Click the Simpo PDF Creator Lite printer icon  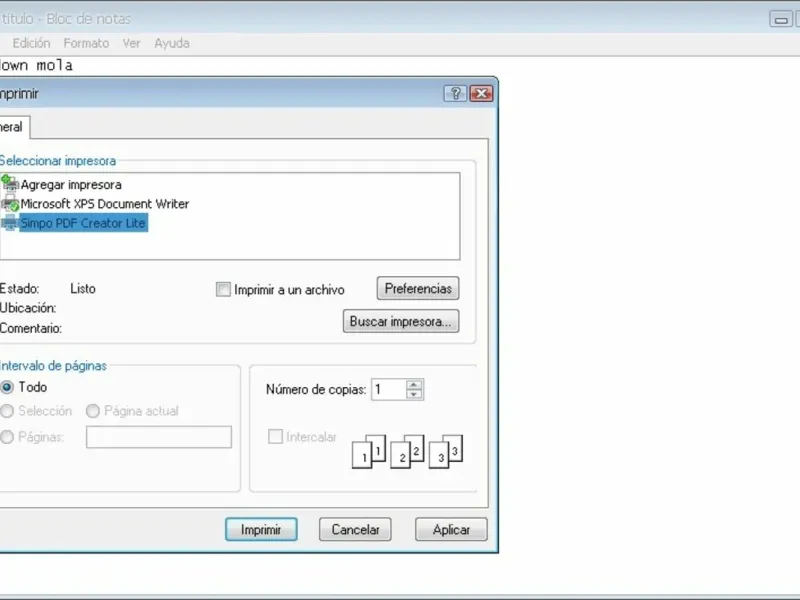pos(10,223)
